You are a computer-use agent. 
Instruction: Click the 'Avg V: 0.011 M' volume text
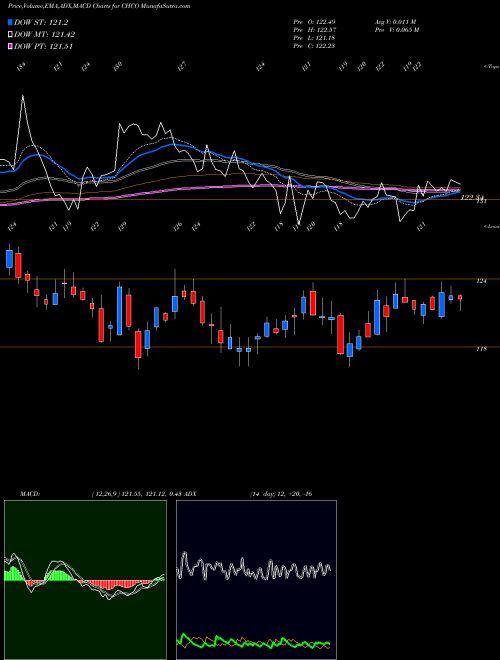coord(395,22)
